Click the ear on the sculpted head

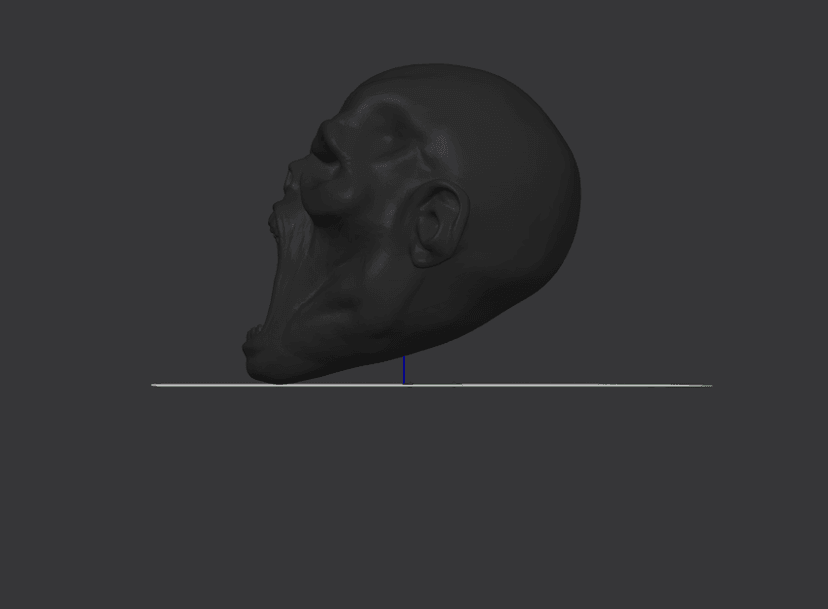[x=436, y=228]
